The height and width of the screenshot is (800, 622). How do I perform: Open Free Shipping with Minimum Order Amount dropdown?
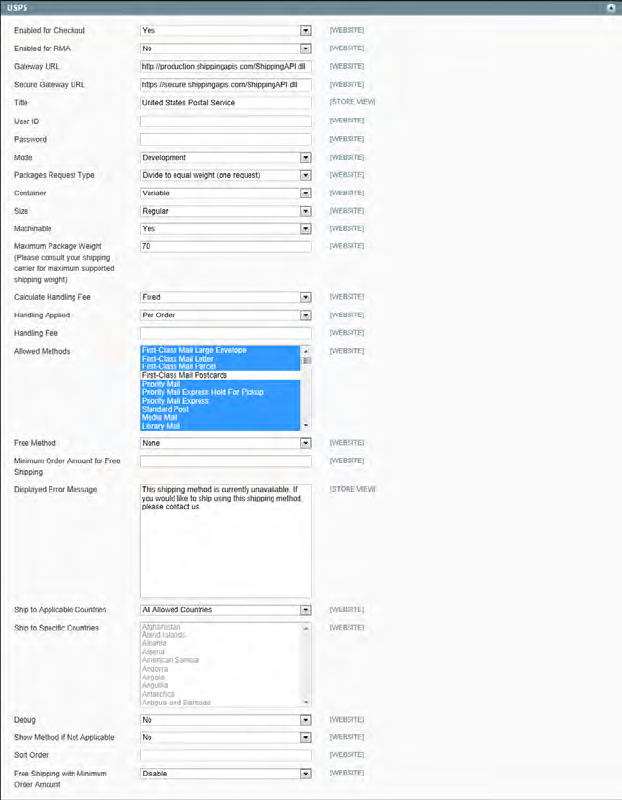coord(226,774)
